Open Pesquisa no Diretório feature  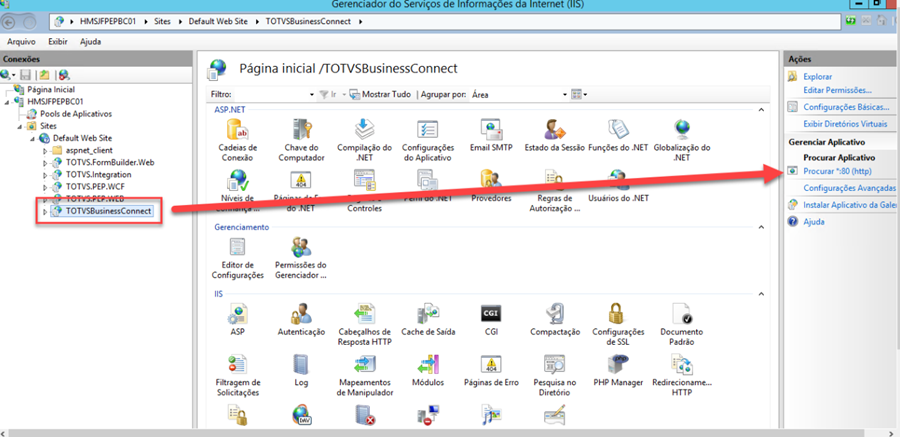[x=554, y=375]
